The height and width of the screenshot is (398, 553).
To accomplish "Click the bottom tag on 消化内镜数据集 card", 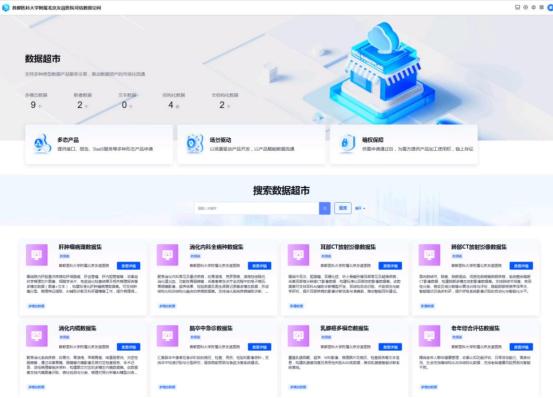I will click(36, 387).
